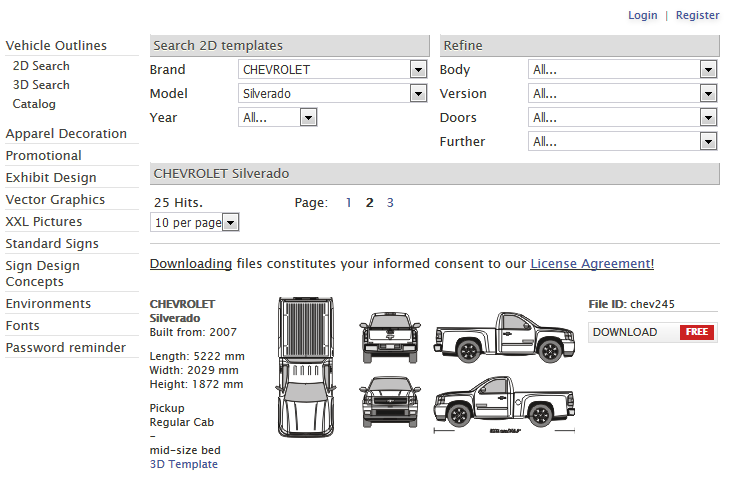Open XXL Pictures category

coord(44,222)
